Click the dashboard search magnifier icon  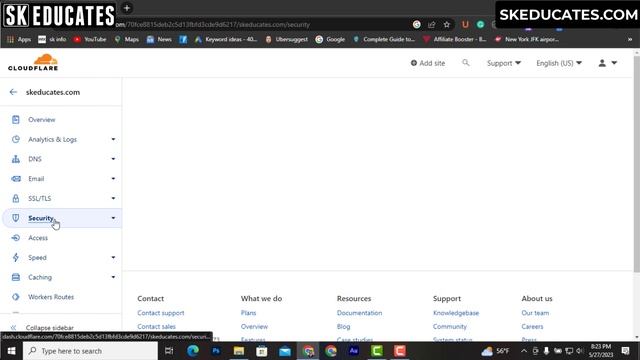pos(466,63)
